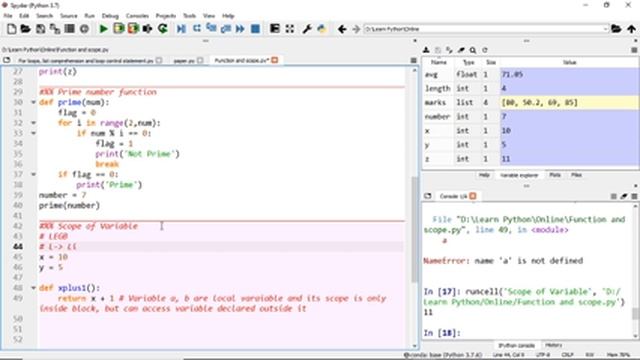Collapse def prime function at line 30
The image size is (640, 360).
point(33,102)
